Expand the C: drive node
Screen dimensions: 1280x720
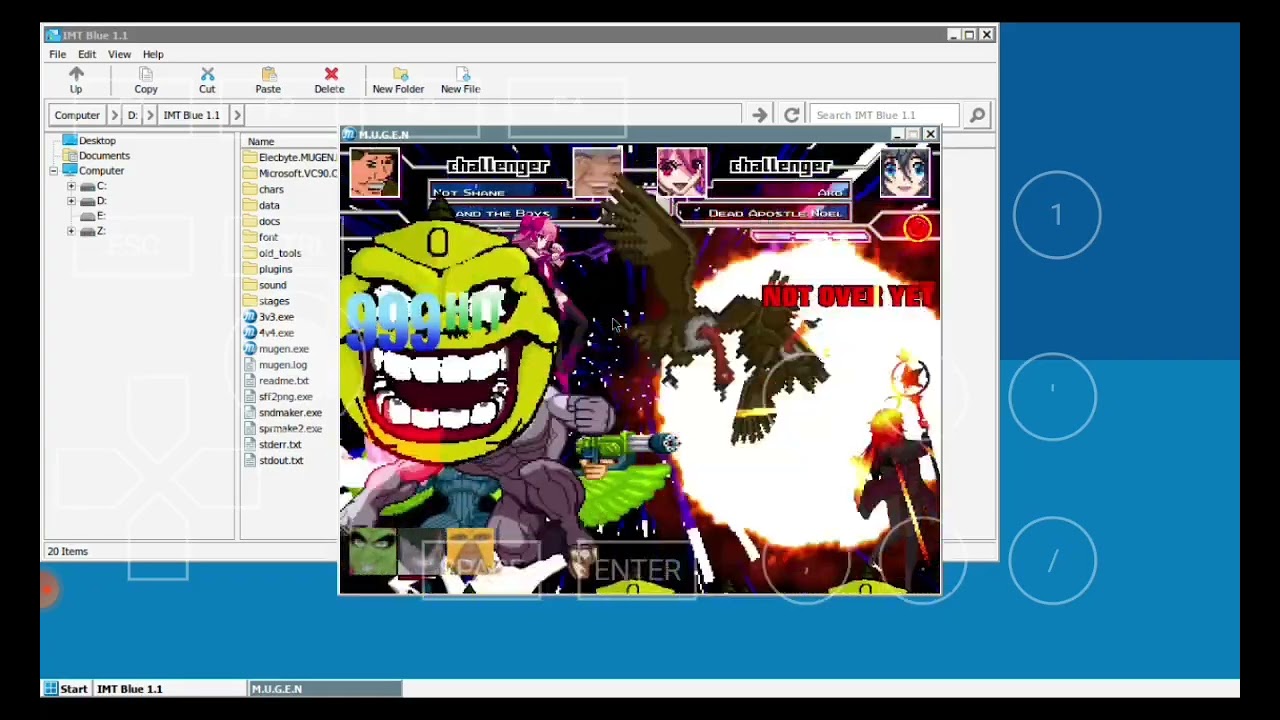(71, 186)
